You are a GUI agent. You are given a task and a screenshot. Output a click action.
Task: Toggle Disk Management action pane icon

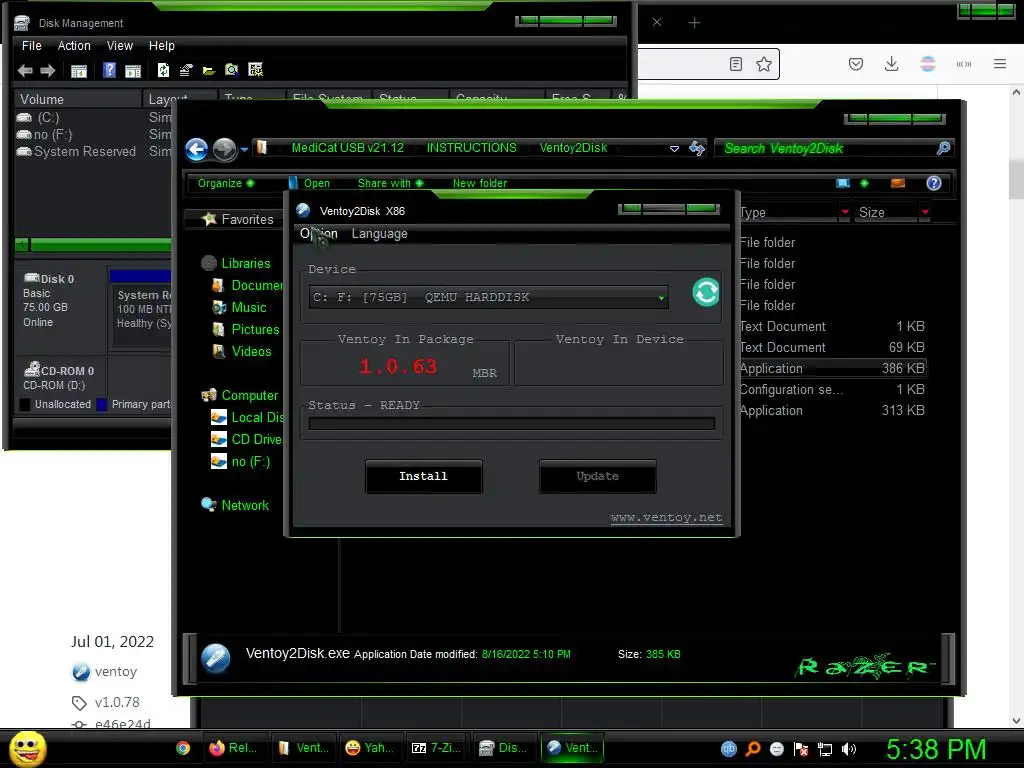tap(133, 71)
